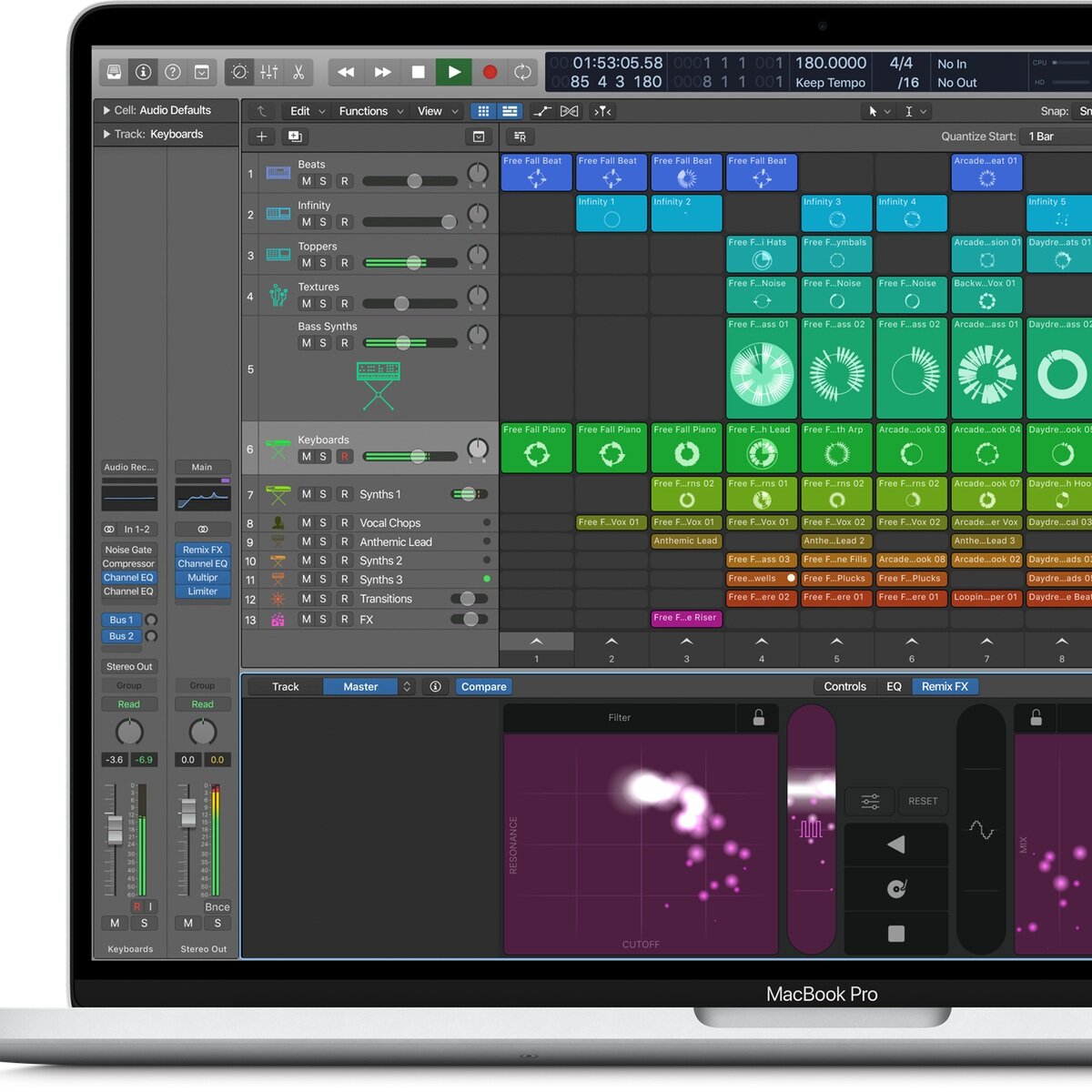The image size is (1092, 1092).
Task: Open the Functions menu
Action: [370, 111]
